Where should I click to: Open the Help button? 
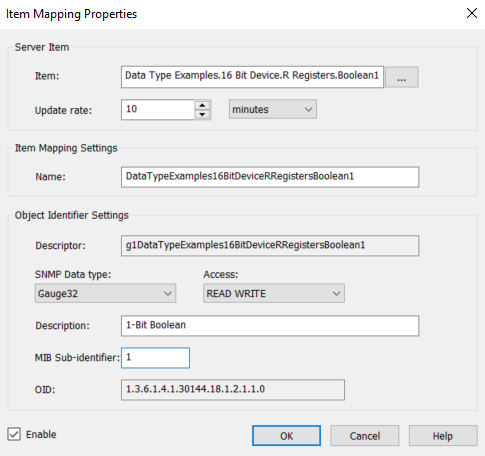(443, 436)
